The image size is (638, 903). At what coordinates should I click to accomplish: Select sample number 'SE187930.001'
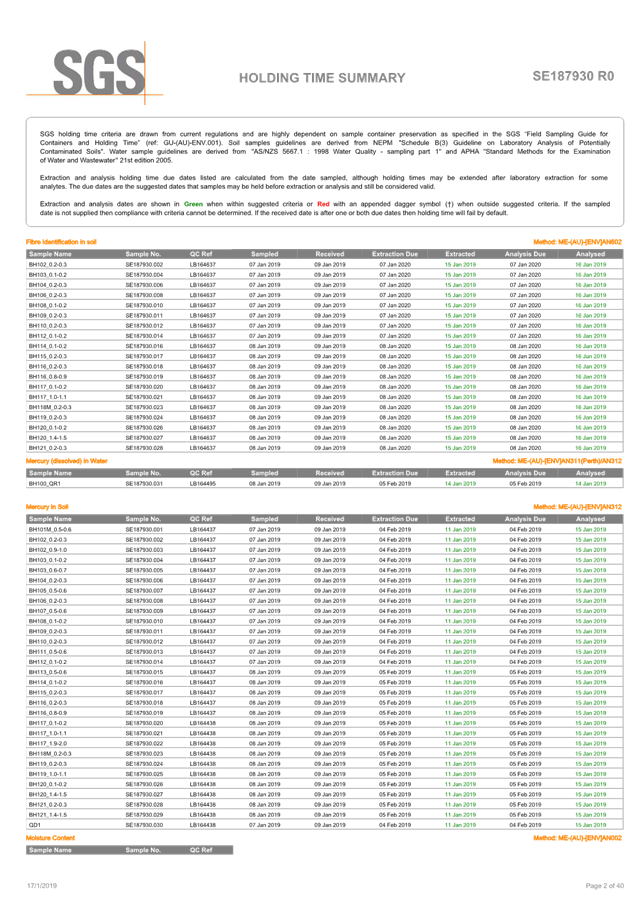144,529
